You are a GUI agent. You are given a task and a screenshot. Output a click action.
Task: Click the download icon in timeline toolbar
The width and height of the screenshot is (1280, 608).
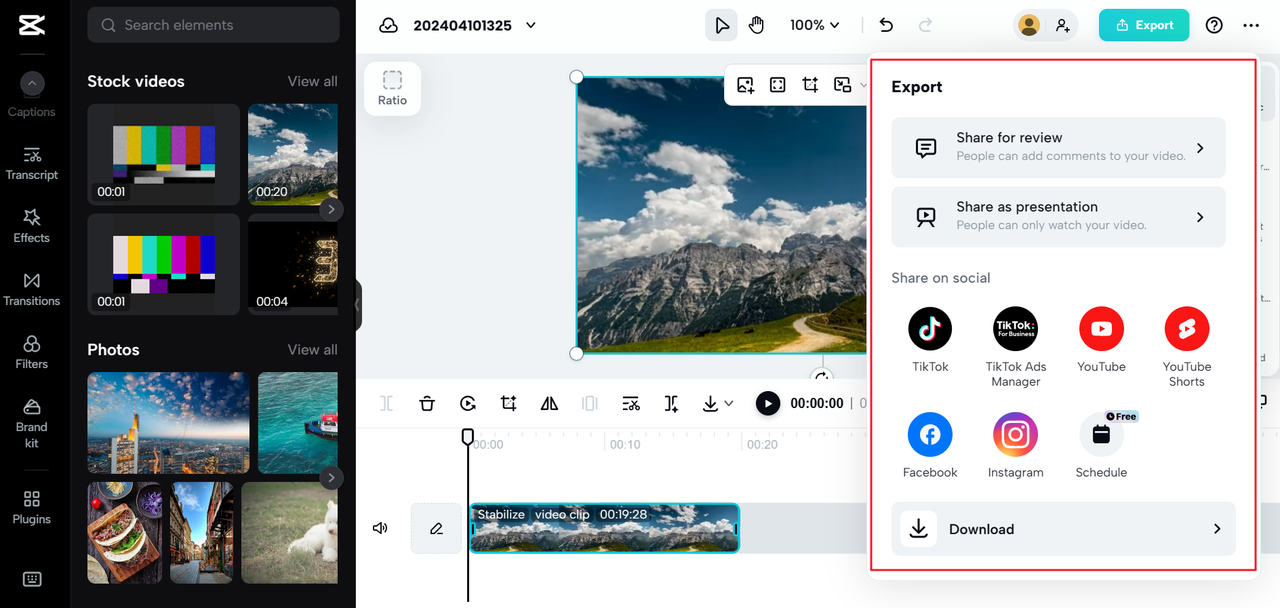710,403
